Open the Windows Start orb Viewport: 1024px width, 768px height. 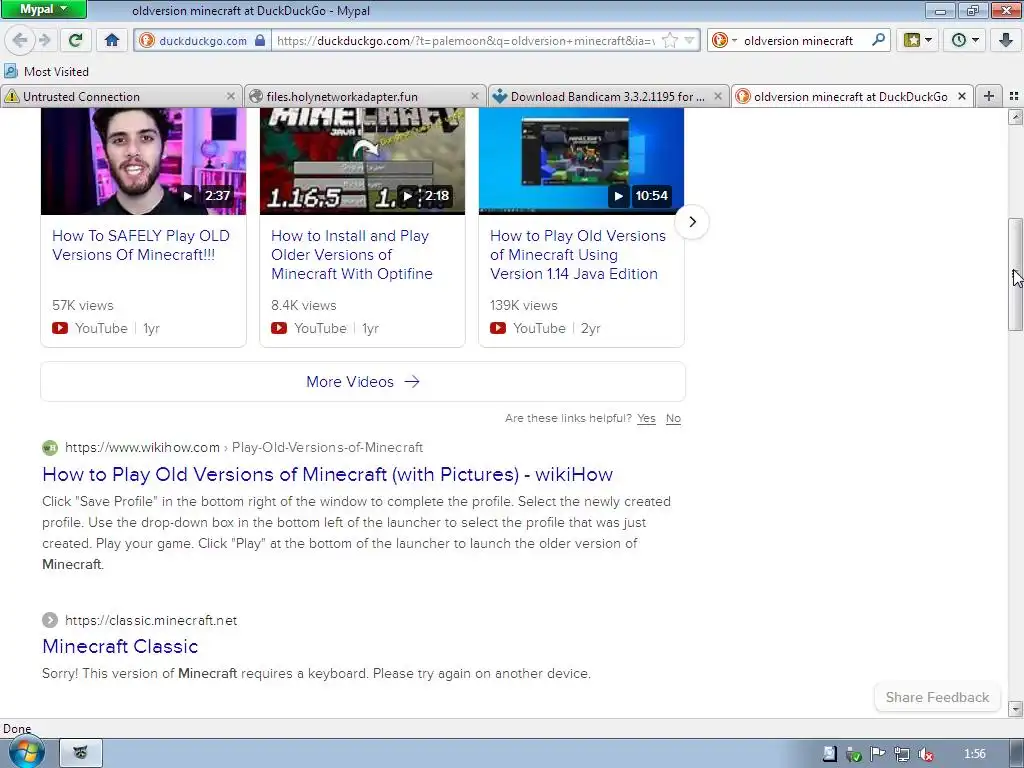click(x=26, y=751)
